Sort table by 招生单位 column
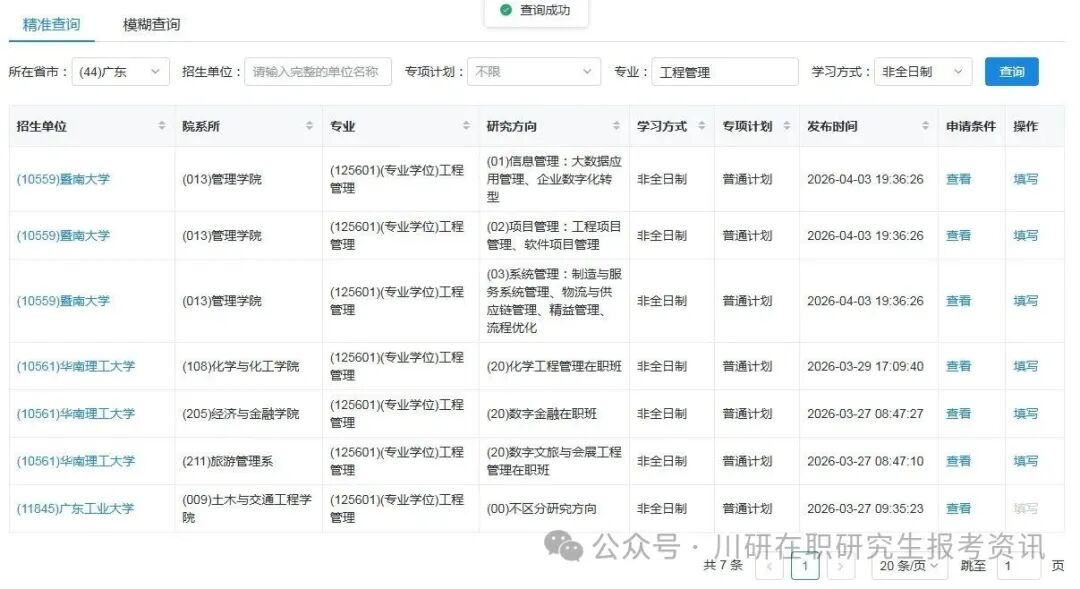Viewport: 1080px width, 589px height. 162,125
